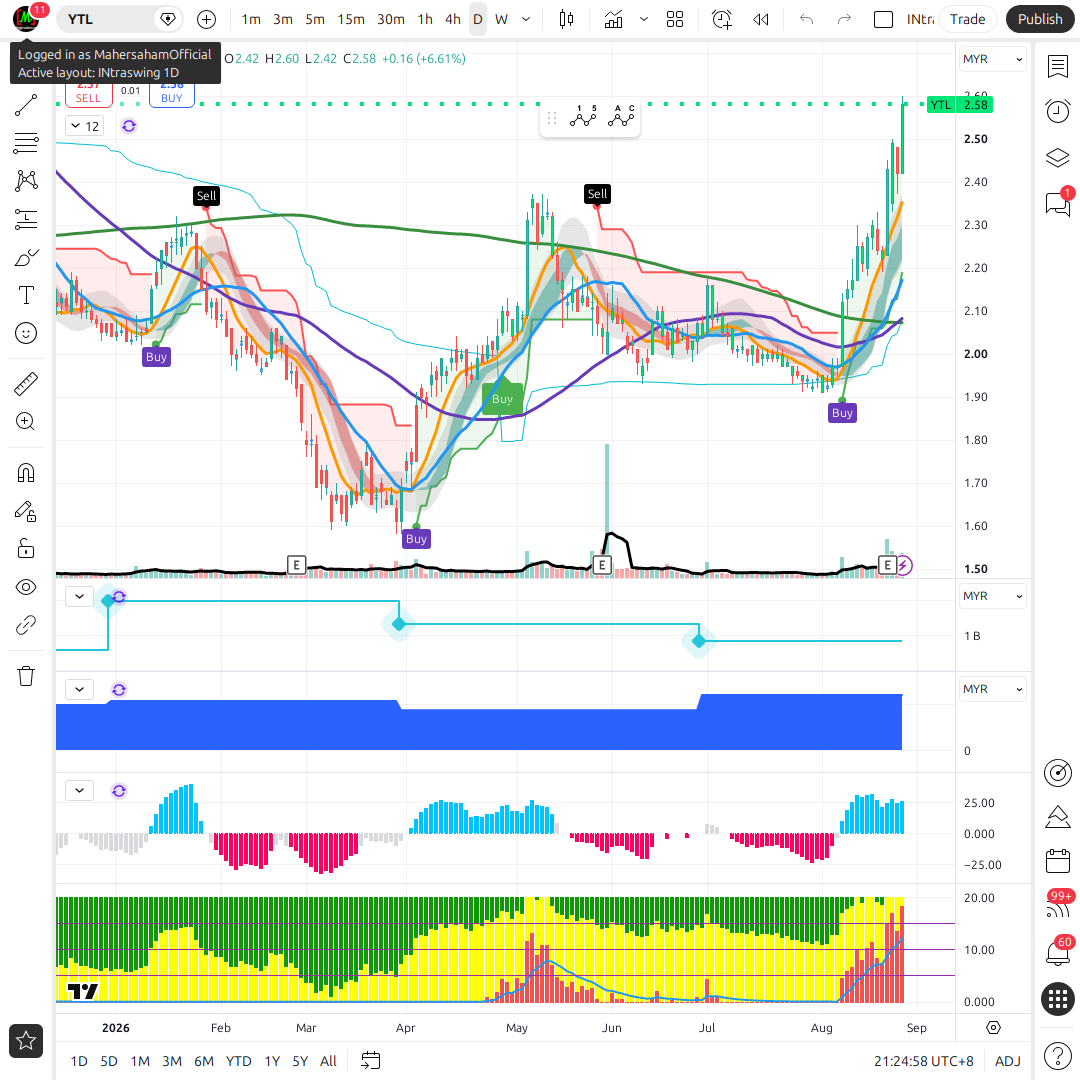
Task: Toggle lock all drawings
Action: click(x=25, y=549)
